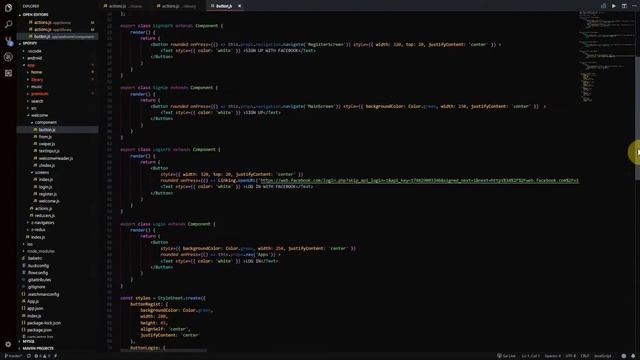Screen dimensions: 640x360
Task: Open login.js in the screen folder
Action: tap(45, 187)
